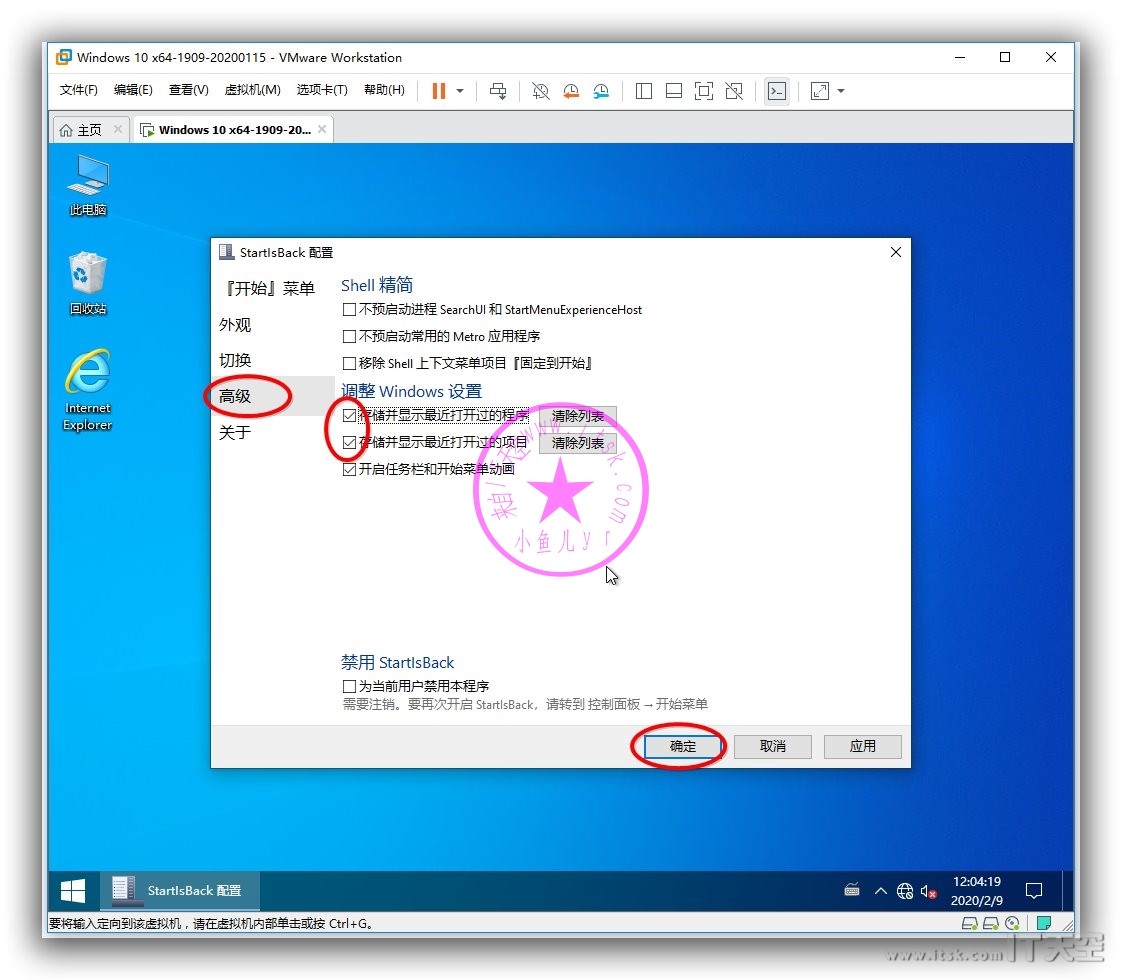Screen dimensions: 1122x980
Task: Open the network globe tray icon
Action: [904, 891]
